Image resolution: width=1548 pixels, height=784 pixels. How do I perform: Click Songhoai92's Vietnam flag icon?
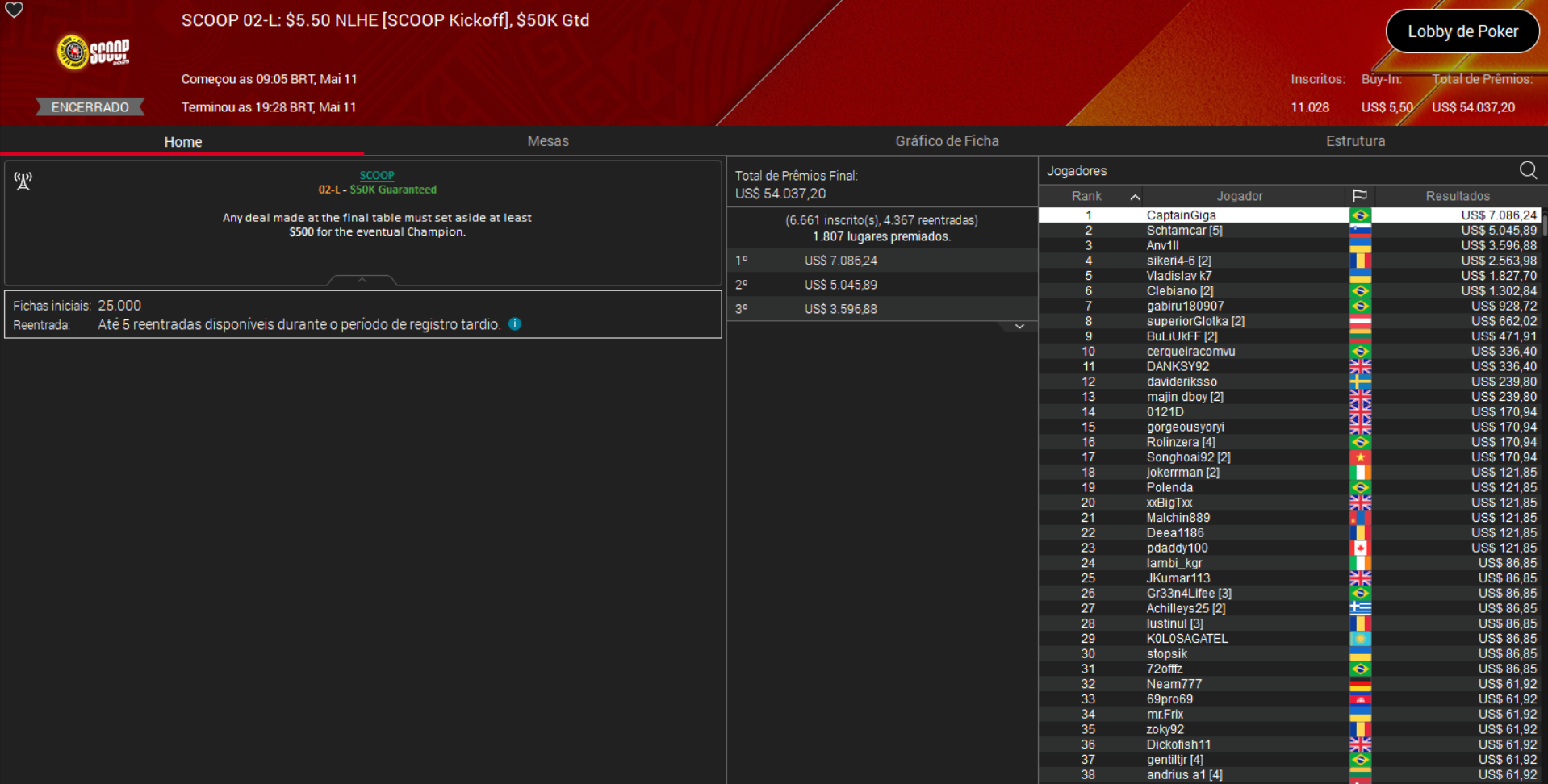click(x=1360, y=457)
